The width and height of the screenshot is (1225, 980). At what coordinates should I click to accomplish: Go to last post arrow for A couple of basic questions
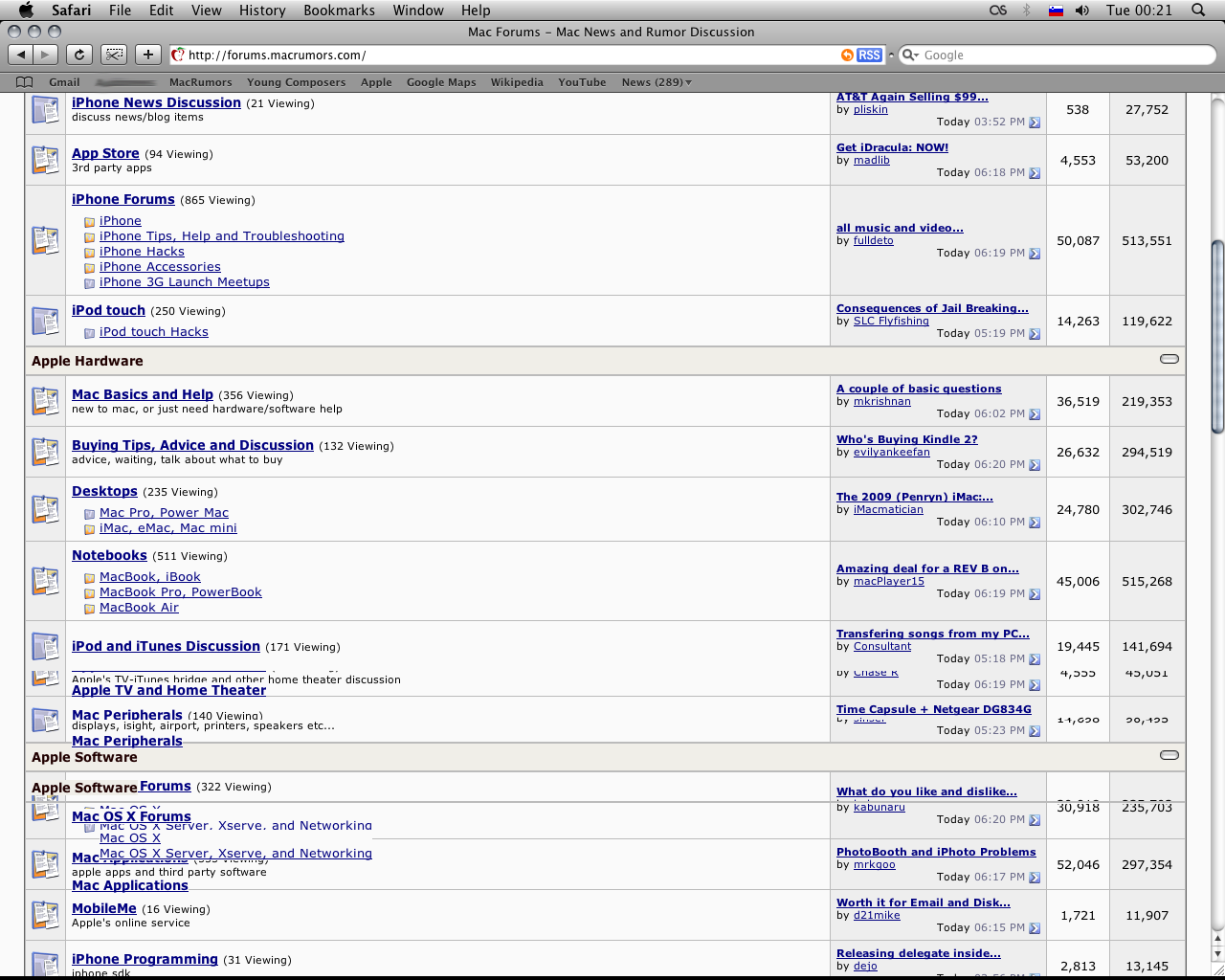pos(1035,414)
